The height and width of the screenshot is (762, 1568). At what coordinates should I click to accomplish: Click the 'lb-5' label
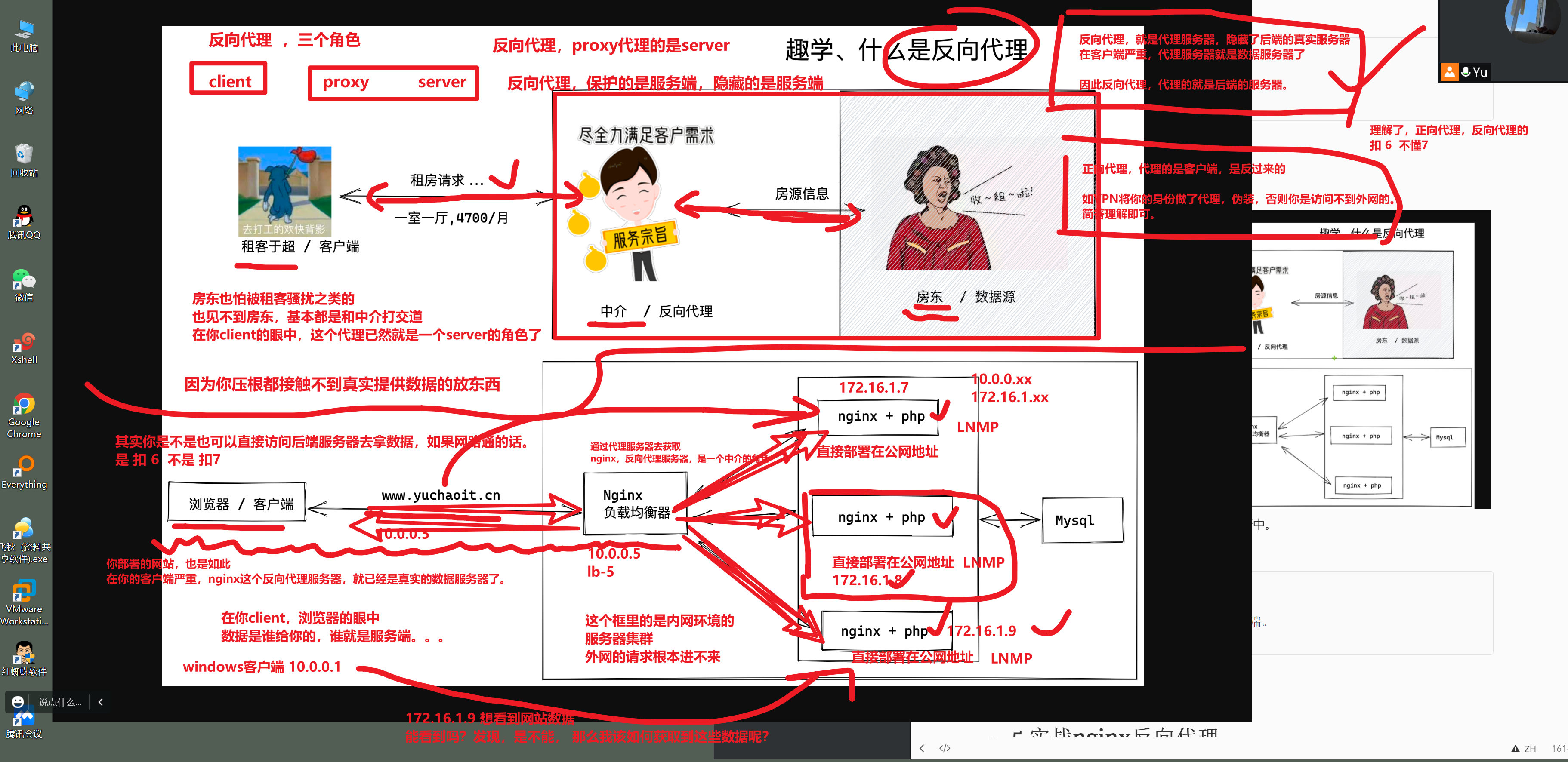601,571
